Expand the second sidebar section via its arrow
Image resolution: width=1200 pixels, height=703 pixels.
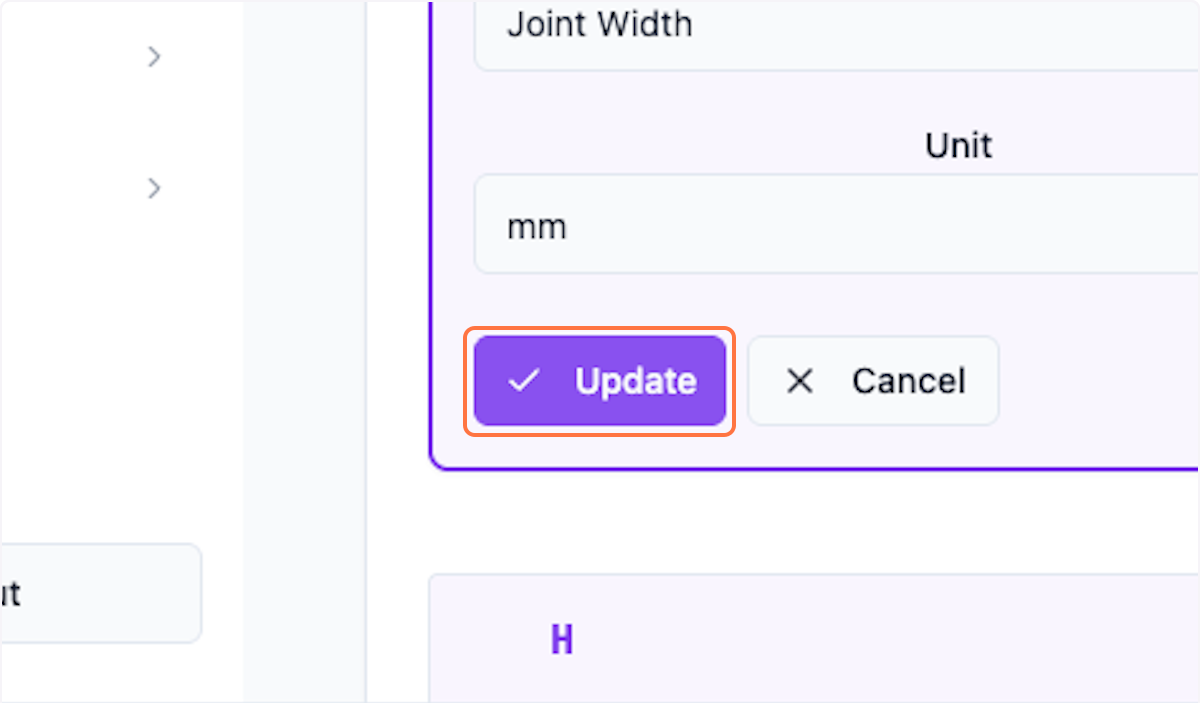pyautogui.click(x=155, y=188)
